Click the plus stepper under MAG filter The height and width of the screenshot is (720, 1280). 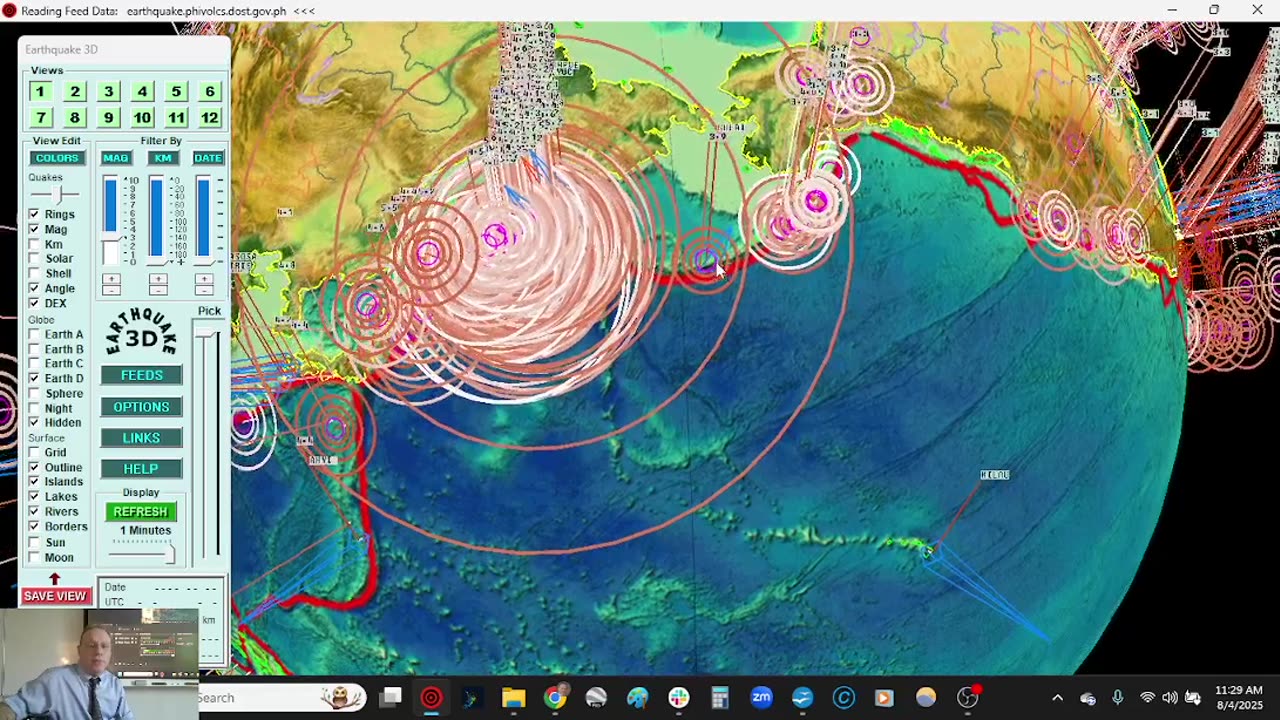(x=111, y=279)
